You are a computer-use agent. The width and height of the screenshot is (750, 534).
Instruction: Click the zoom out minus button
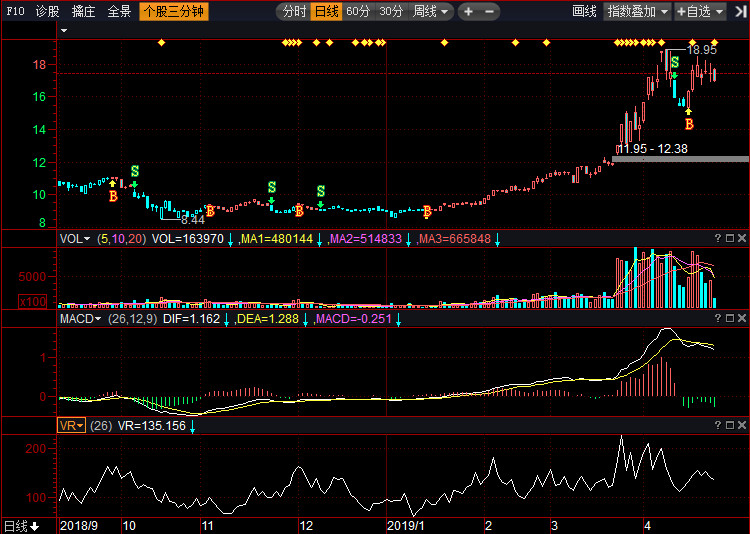coord(489,12)
